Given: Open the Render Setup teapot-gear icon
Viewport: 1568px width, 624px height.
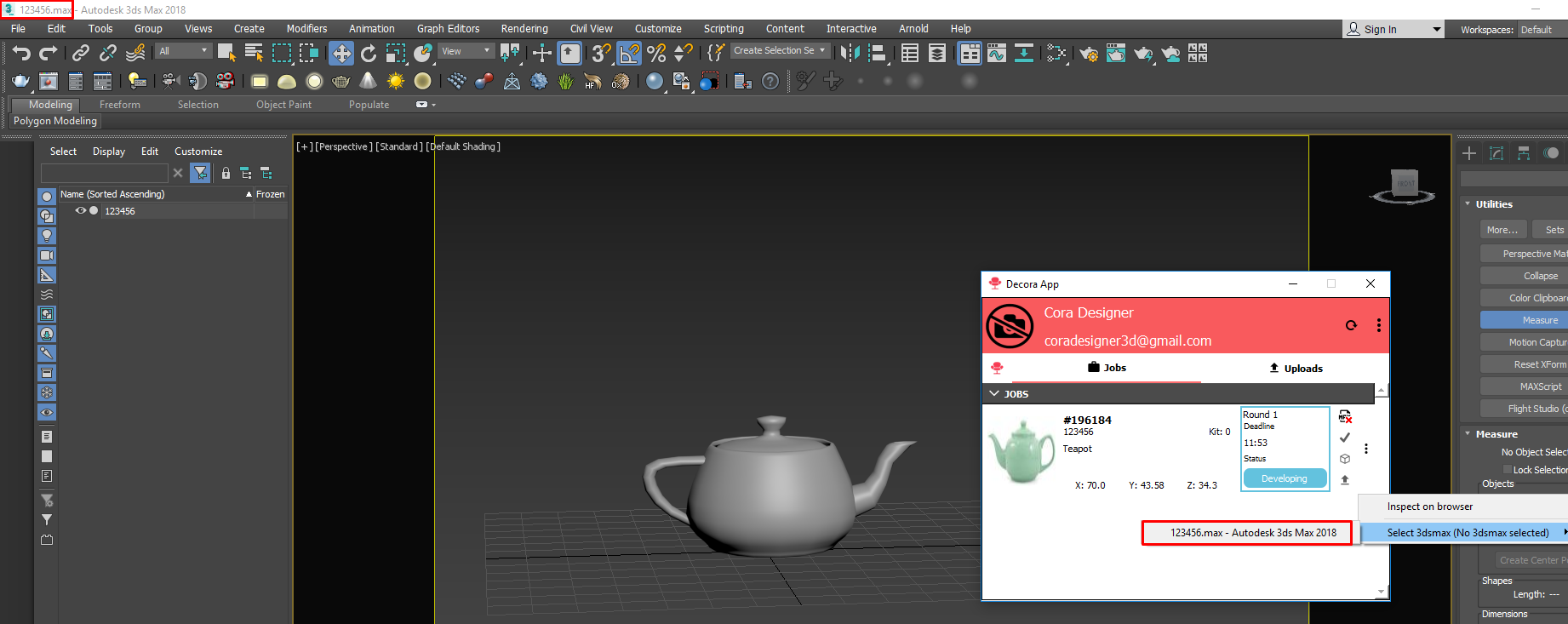Looking at the screenshot, I should coord(1088,54).
